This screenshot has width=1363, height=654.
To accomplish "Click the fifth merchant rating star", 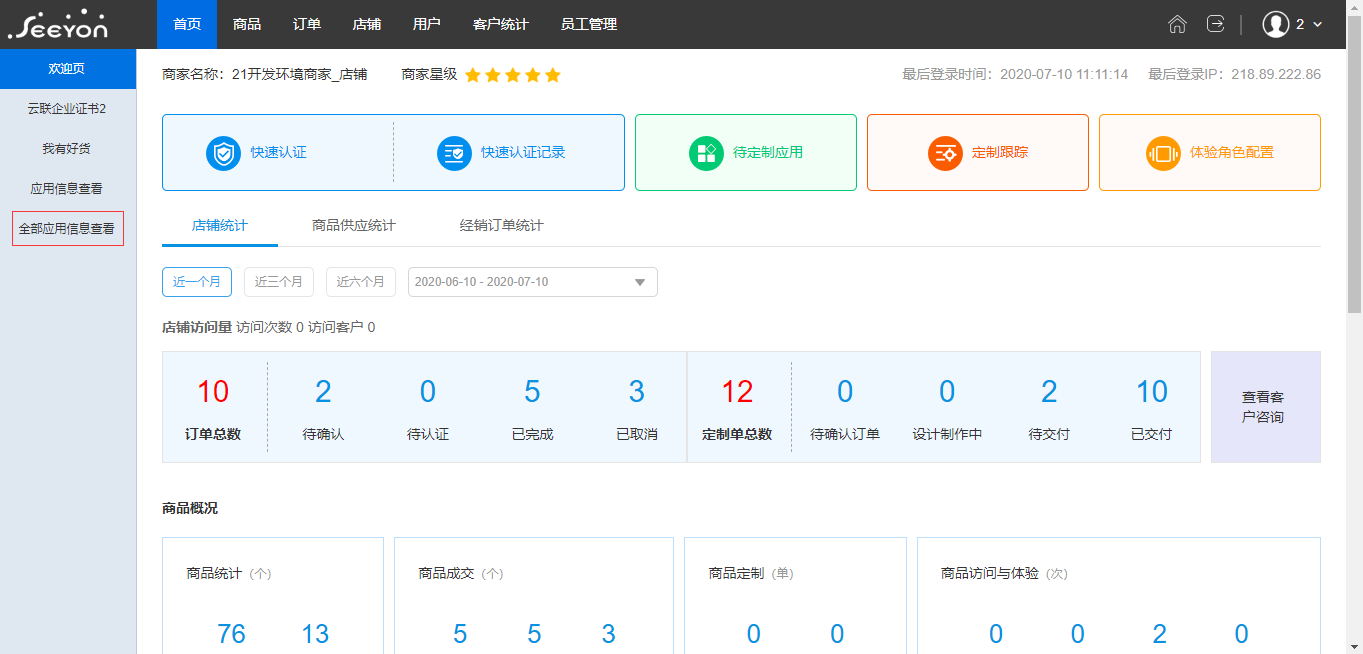I will click(x=553, y=75).
